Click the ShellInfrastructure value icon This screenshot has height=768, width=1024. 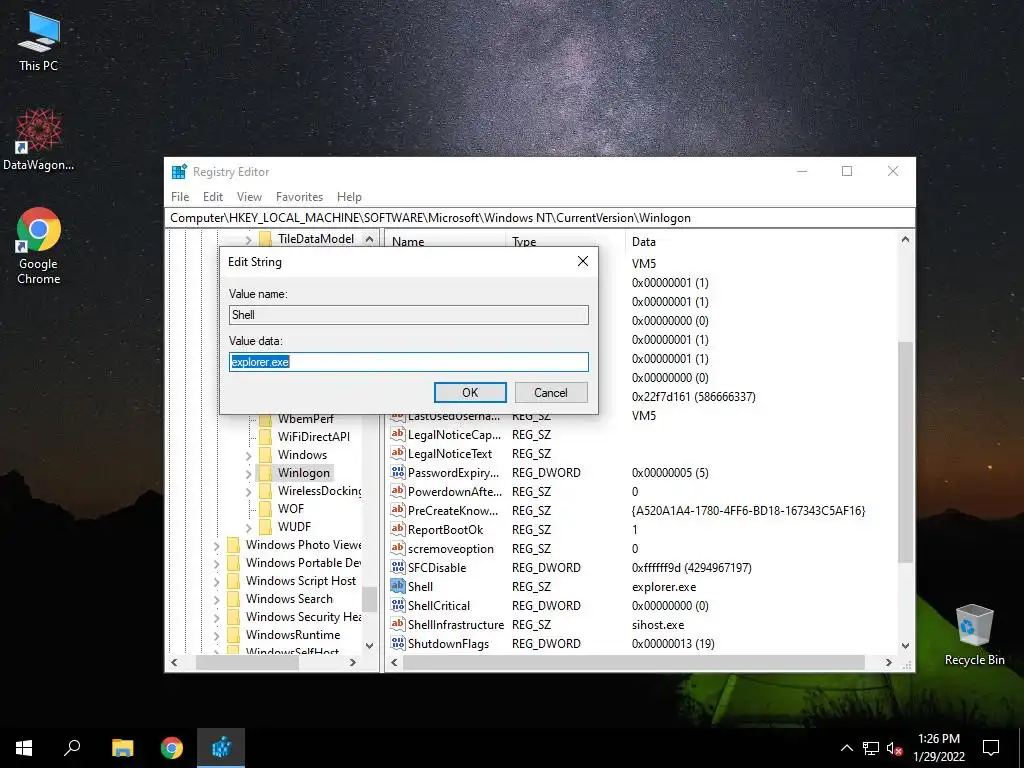pyautogui.click(x=398, y=624)
